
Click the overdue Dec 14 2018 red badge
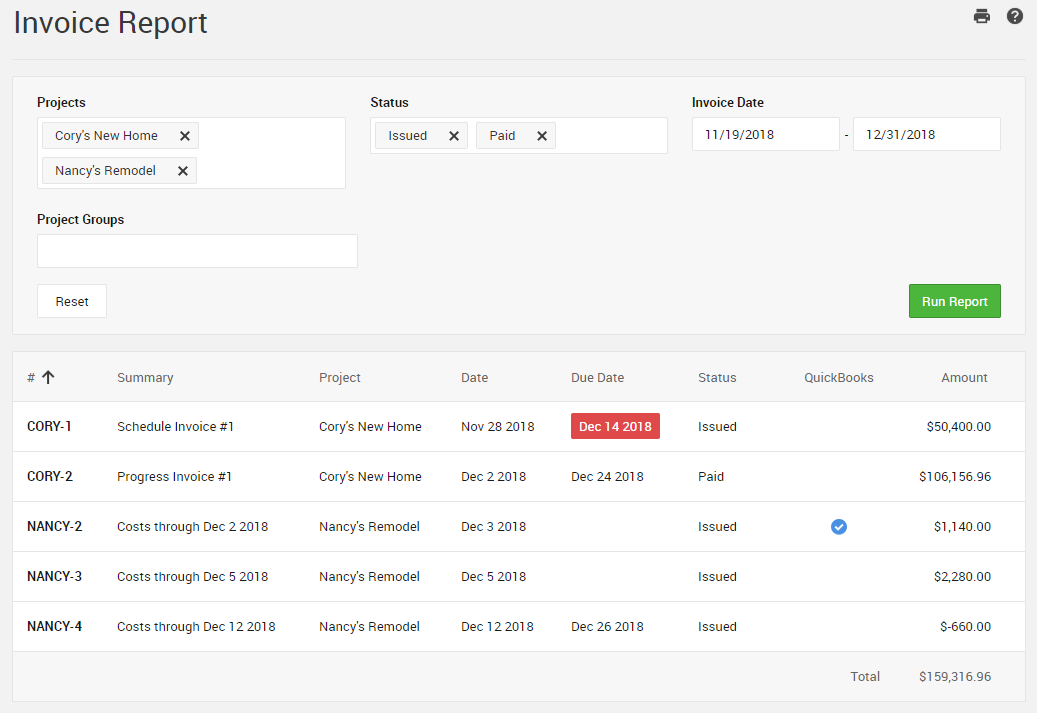point(615,427)
